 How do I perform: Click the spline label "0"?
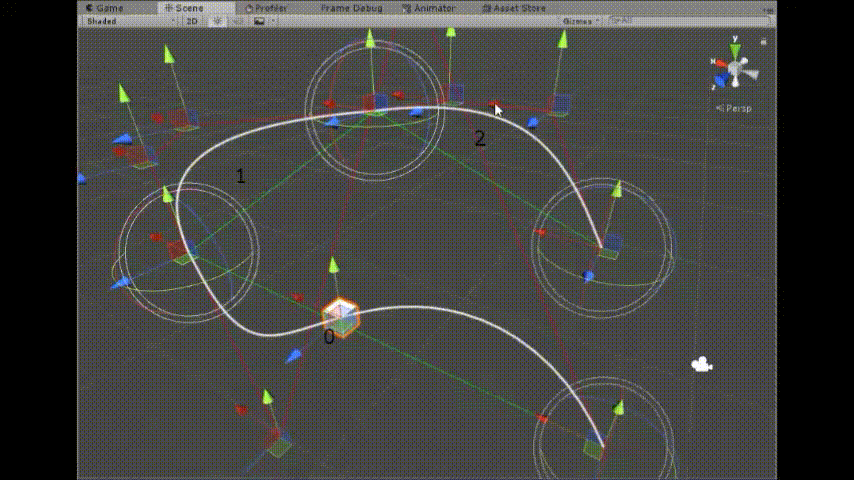tap(328, 337)
